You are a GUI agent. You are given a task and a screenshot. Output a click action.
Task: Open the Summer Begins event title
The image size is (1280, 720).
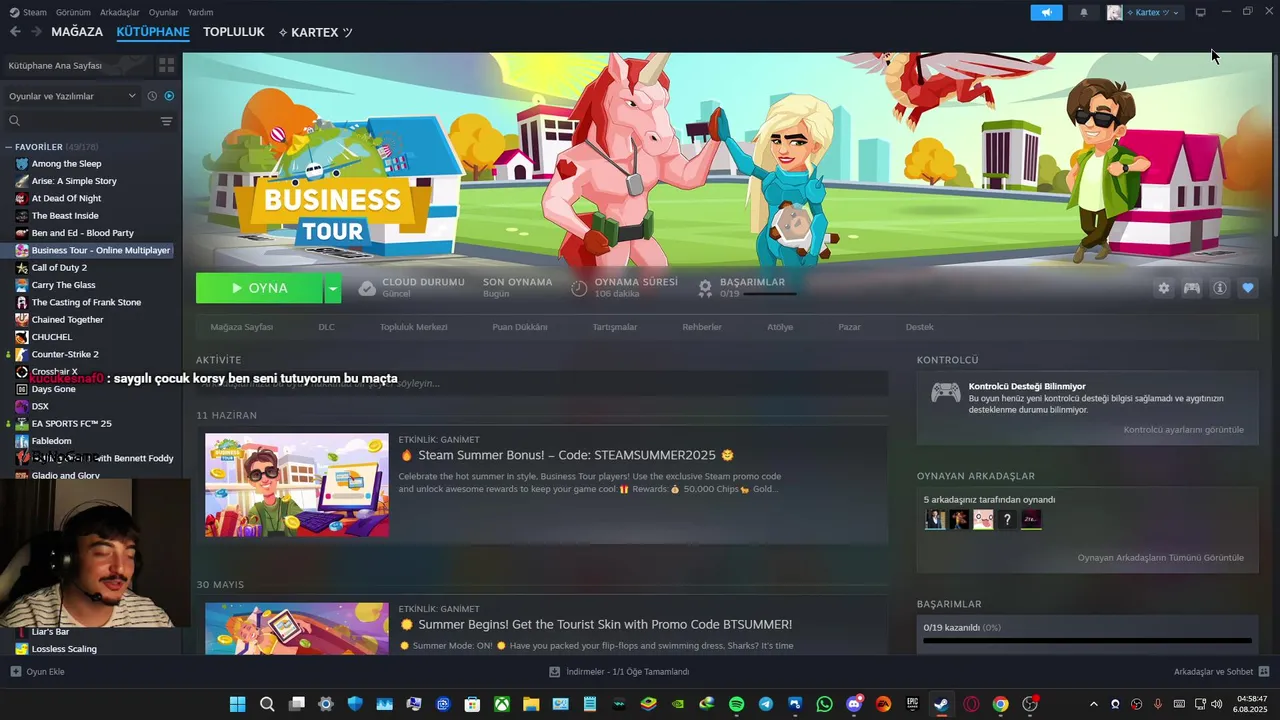(604, 624)
